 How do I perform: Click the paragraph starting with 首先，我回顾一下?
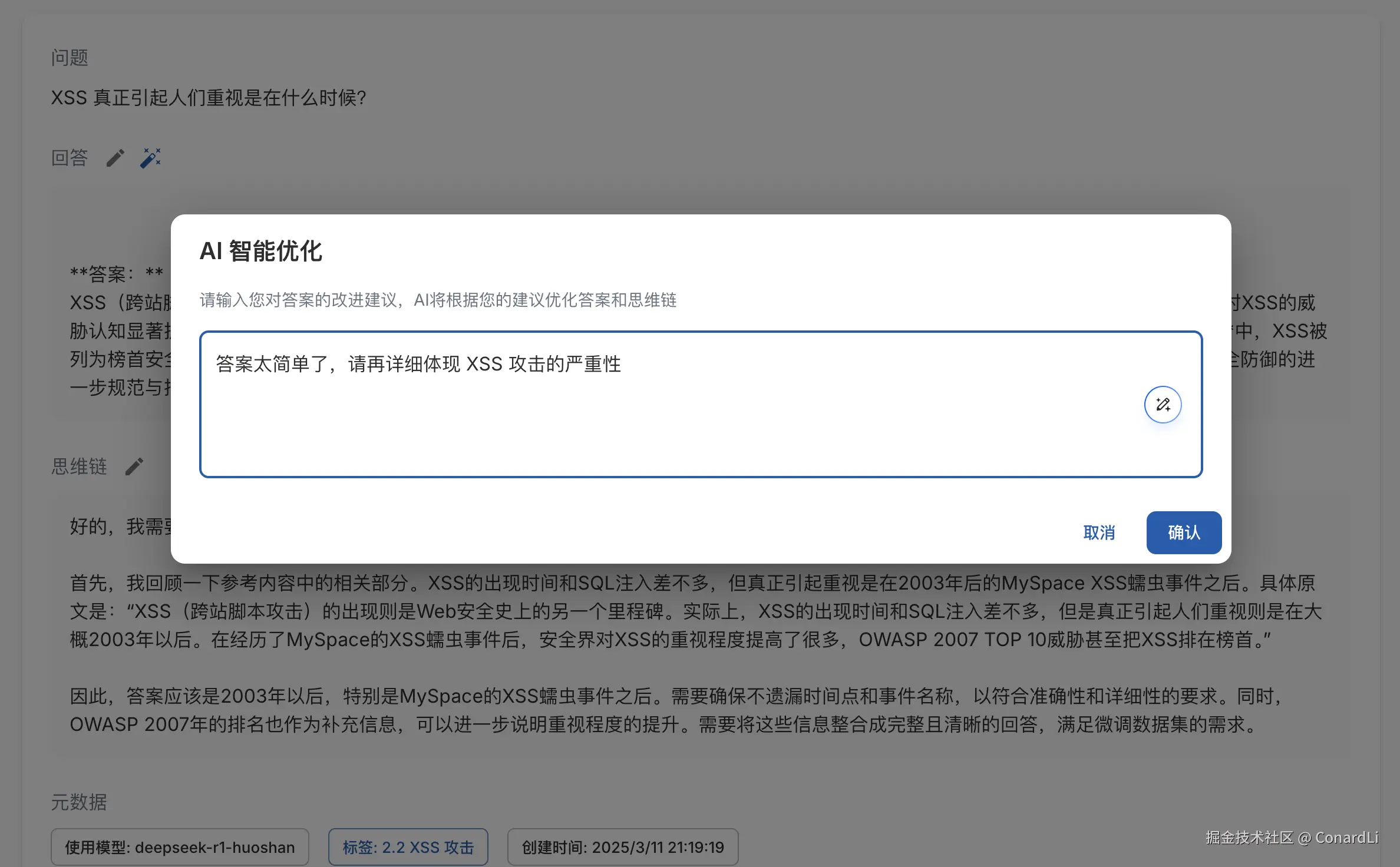pyautogui.click(x=695, y=611)
